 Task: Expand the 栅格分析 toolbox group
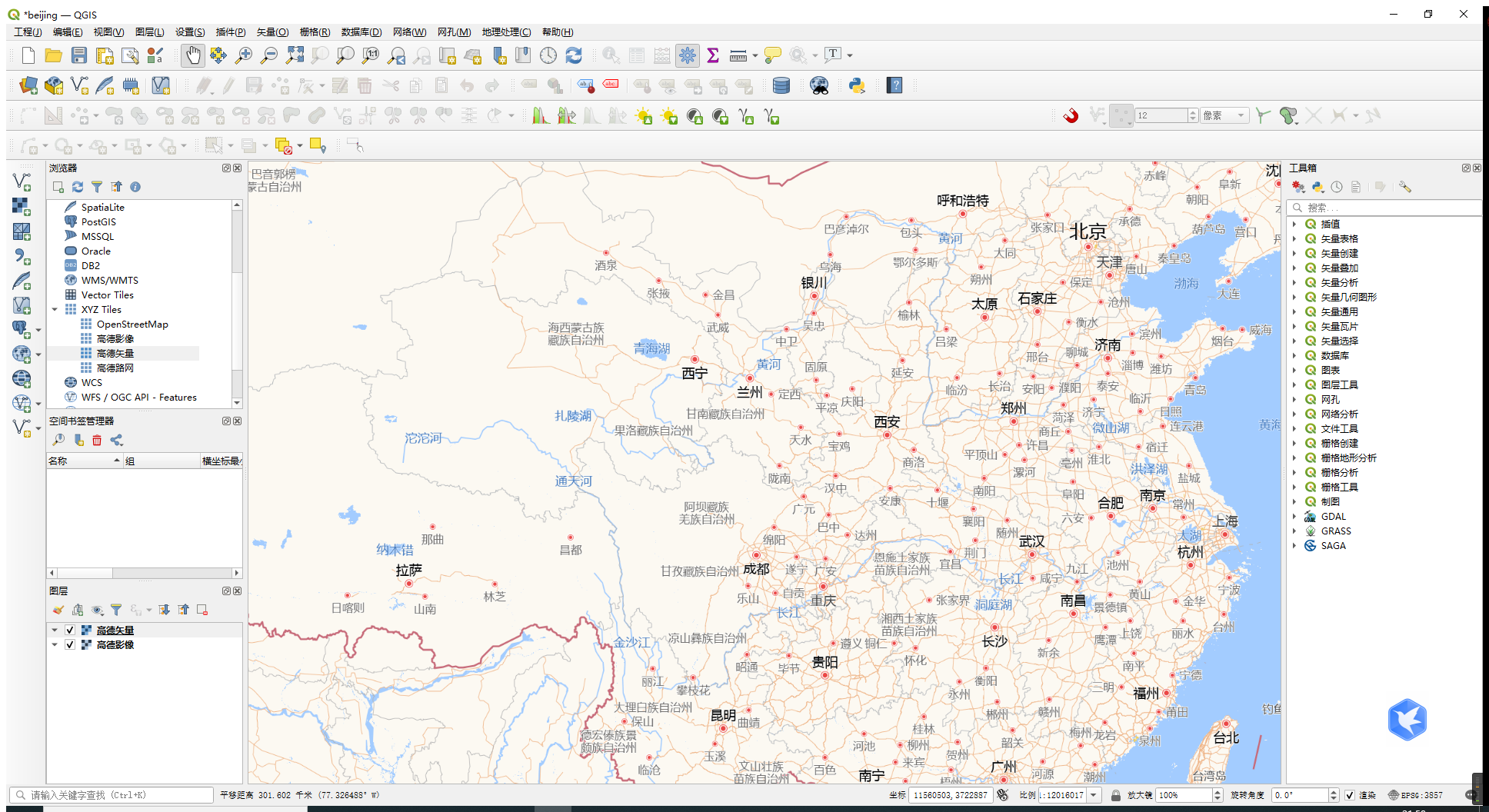pyautogui.click(x=1294, y=473)
